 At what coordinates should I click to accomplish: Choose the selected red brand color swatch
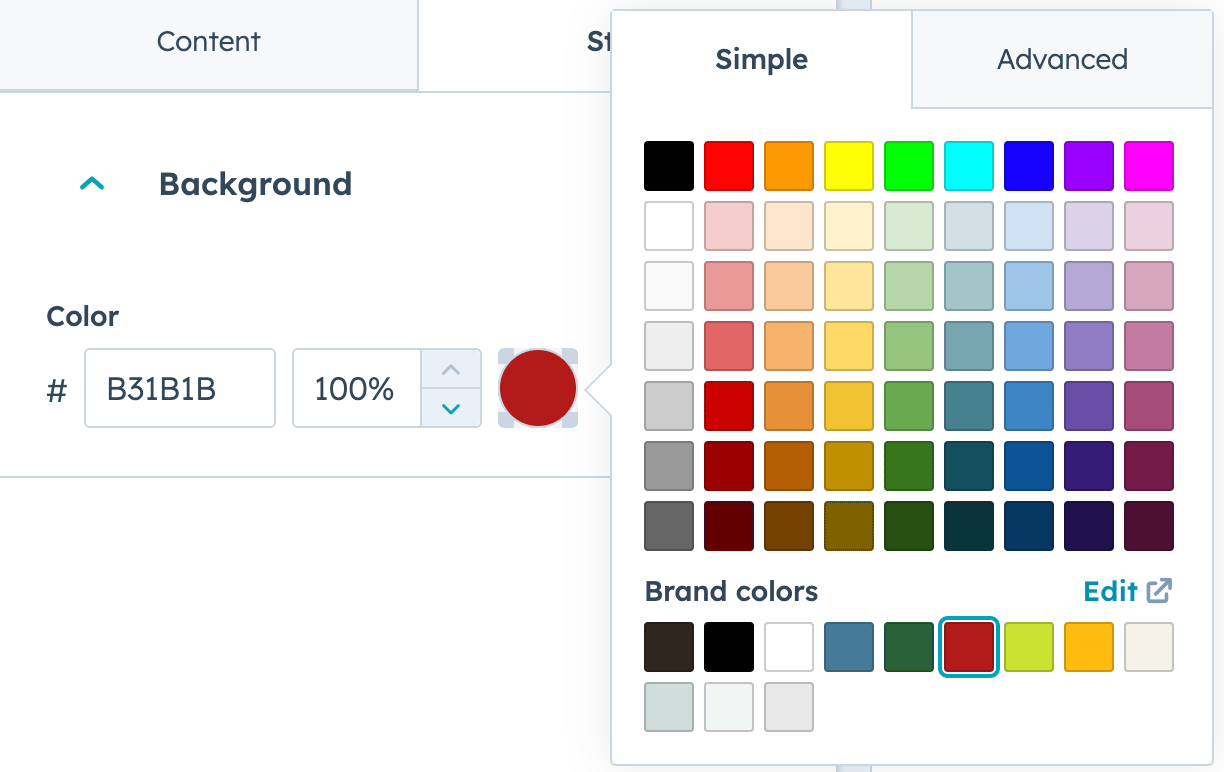tap(969, 647)
